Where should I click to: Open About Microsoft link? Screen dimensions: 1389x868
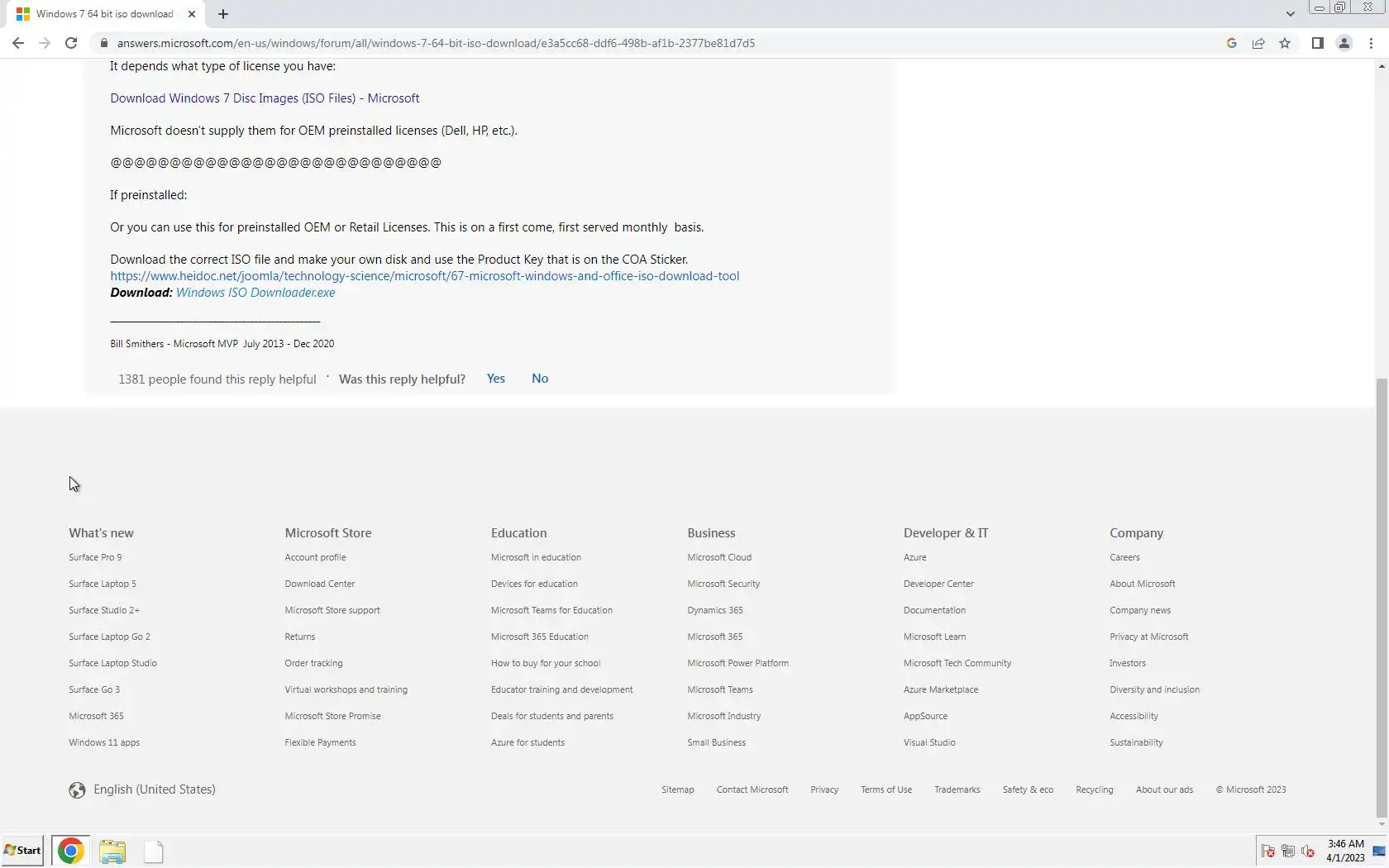(x=1143, y=584)
